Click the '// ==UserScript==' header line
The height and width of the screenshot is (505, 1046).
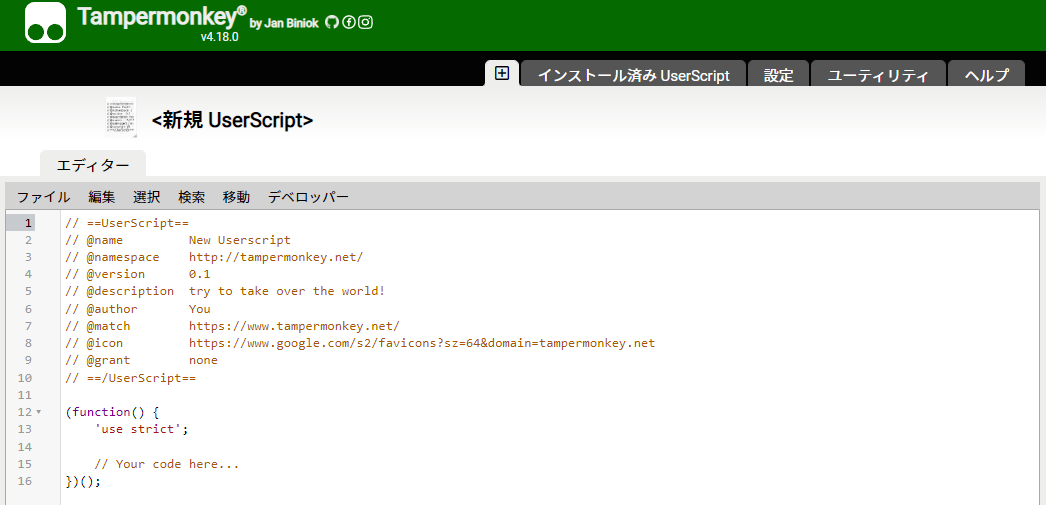click(127, 223)
